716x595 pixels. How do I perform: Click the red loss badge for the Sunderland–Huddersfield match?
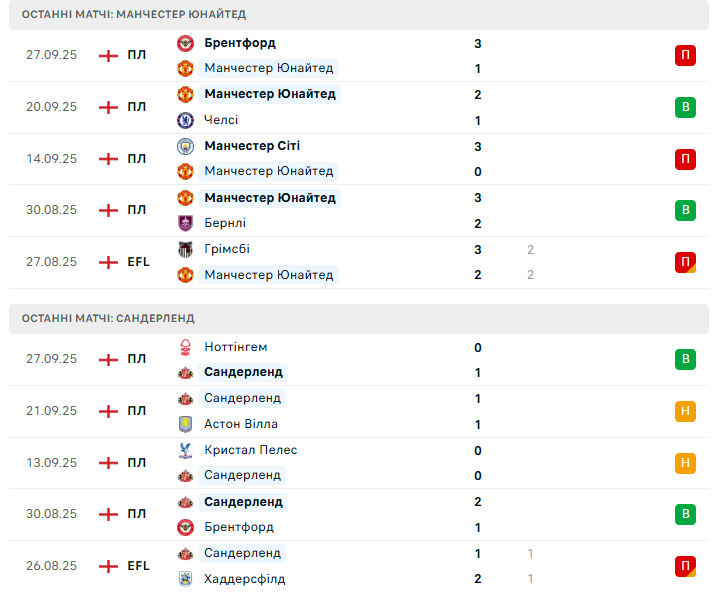[685, 566]
